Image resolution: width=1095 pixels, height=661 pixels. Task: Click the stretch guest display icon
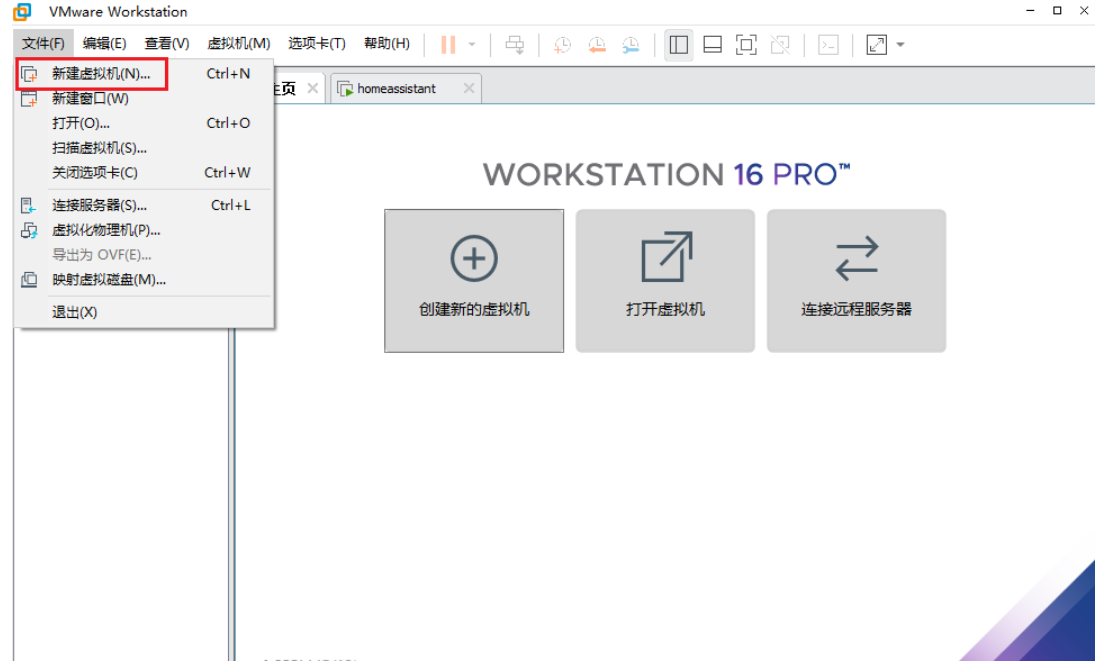[876, 45]
